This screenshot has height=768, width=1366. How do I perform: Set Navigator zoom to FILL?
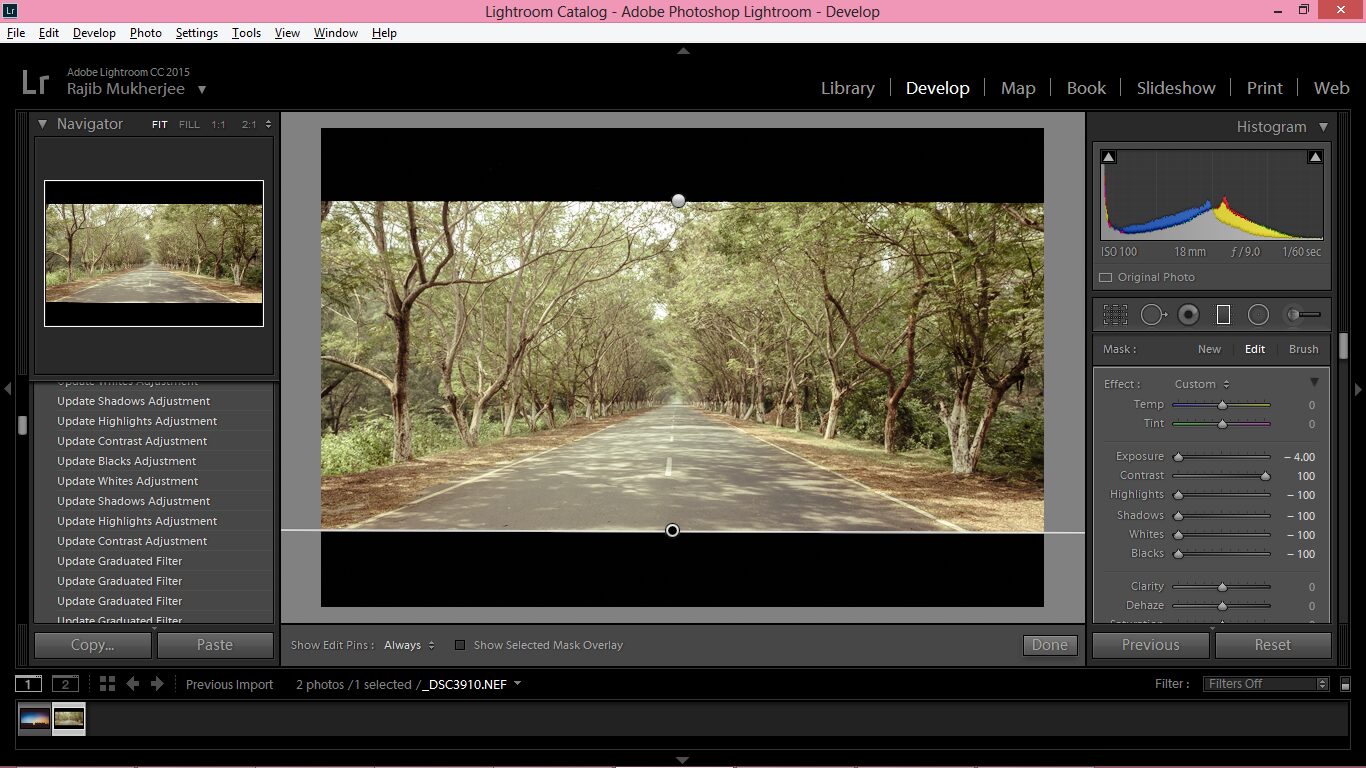coord(189,125)
